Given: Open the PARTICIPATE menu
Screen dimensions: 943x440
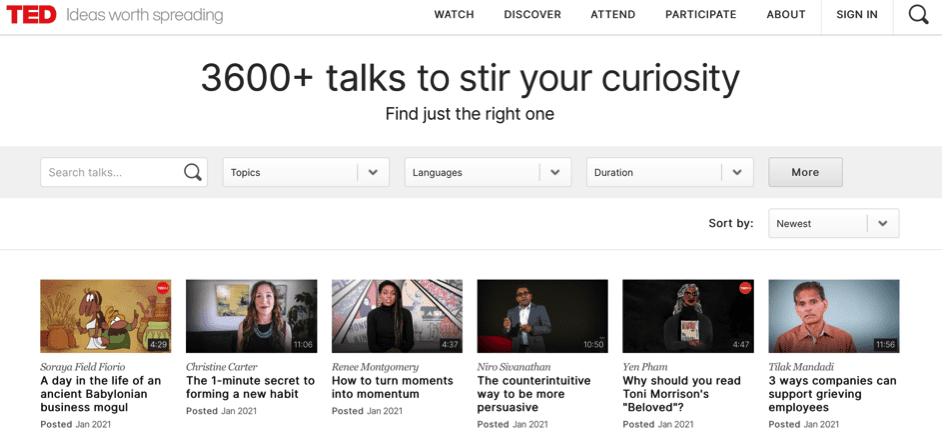Looking at the screenshot, I should 701,15.
